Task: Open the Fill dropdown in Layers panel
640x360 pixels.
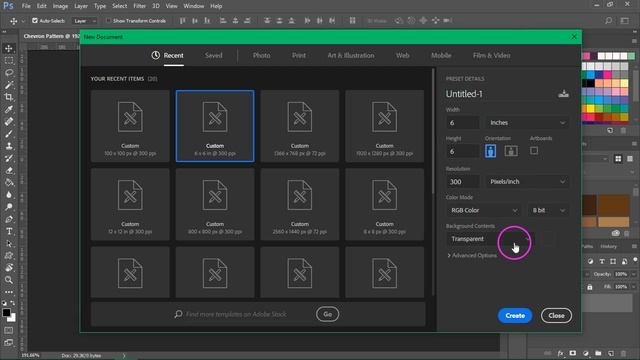Action: tap(633, 287)
